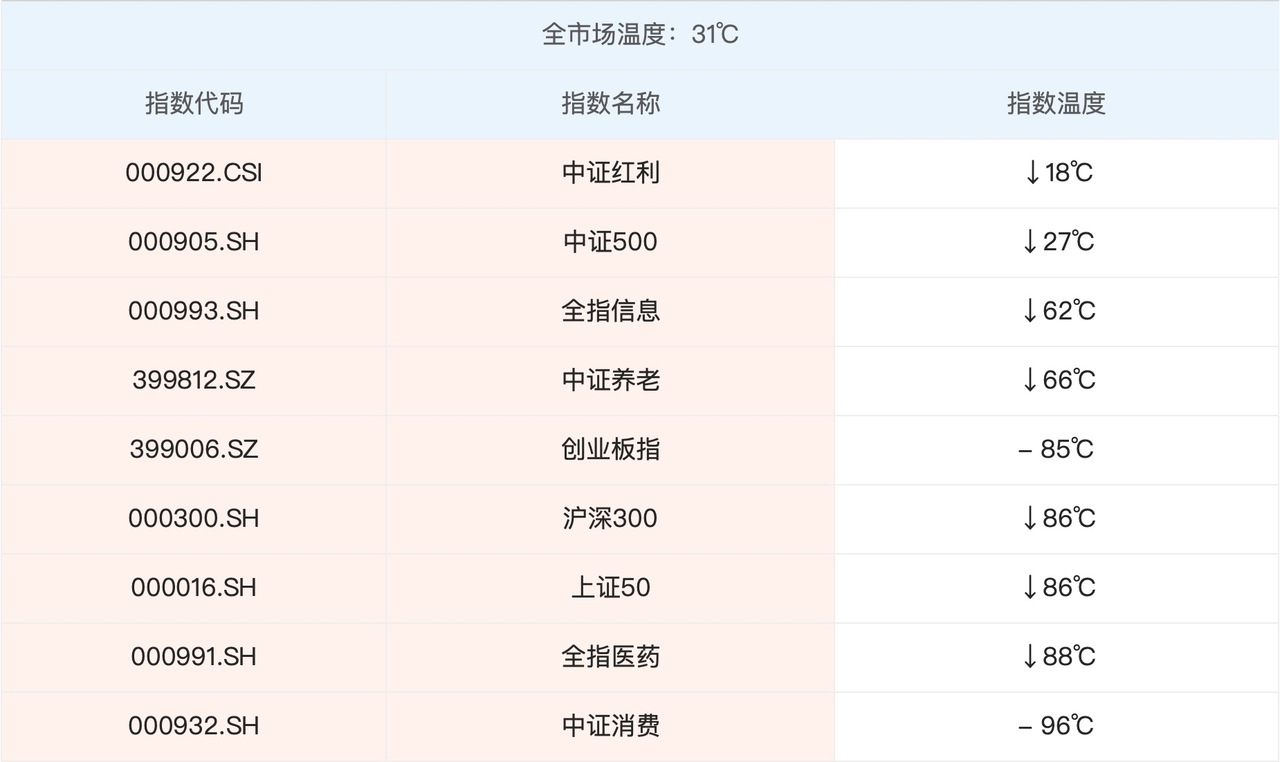The width and height of the screenshot is (1280, 762).
Task: Click the down arrow in 上证50 row
Action: pos(1030,587)
